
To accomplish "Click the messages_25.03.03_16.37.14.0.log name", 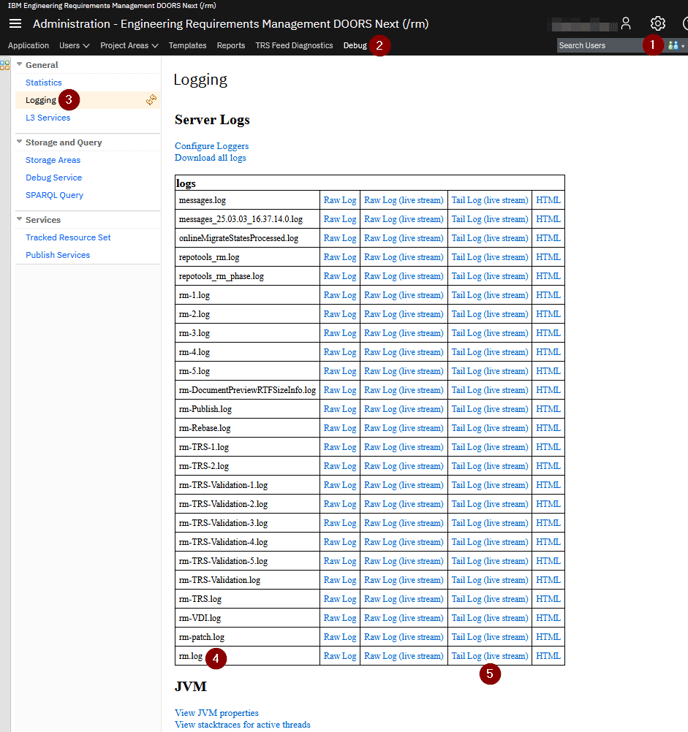I will [240, 219].
